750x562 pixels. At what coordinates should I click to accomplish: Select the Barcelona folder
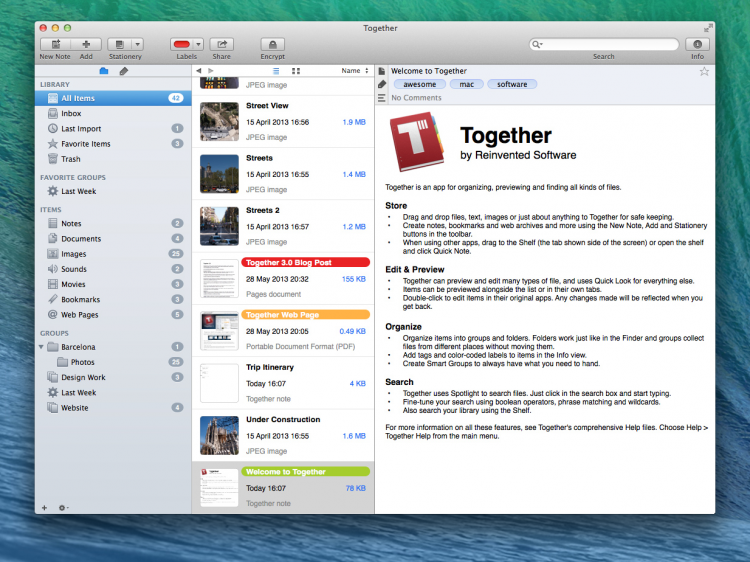tap(113, 347)
